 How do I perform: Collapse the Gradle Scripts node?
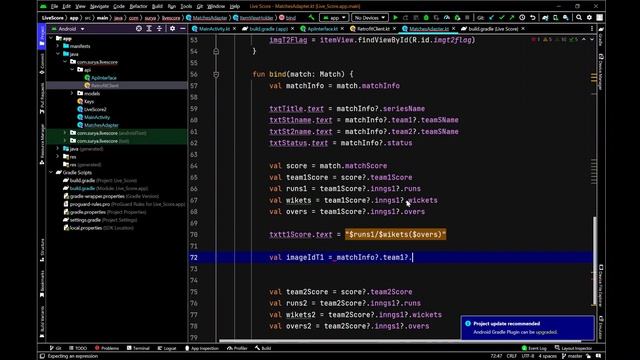(51, 173)
